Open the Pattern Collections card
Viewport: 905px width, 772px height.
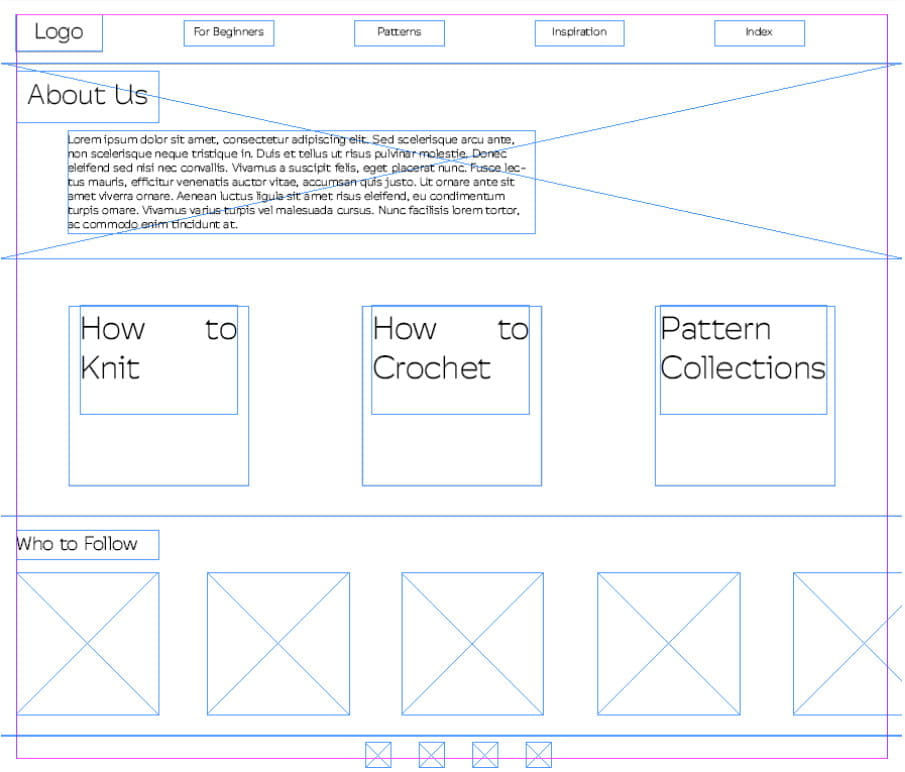click(745, 396)
